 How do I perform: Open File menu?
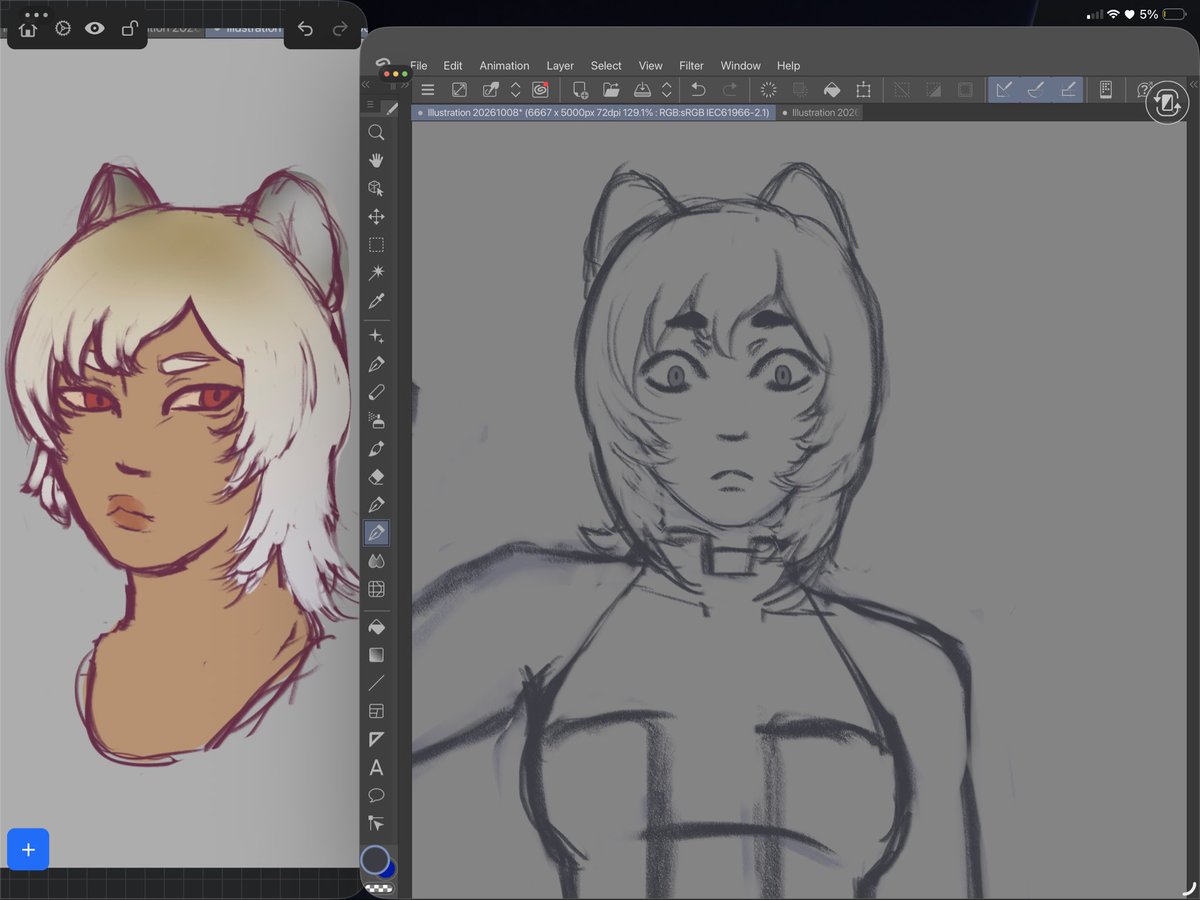point(419,66)
